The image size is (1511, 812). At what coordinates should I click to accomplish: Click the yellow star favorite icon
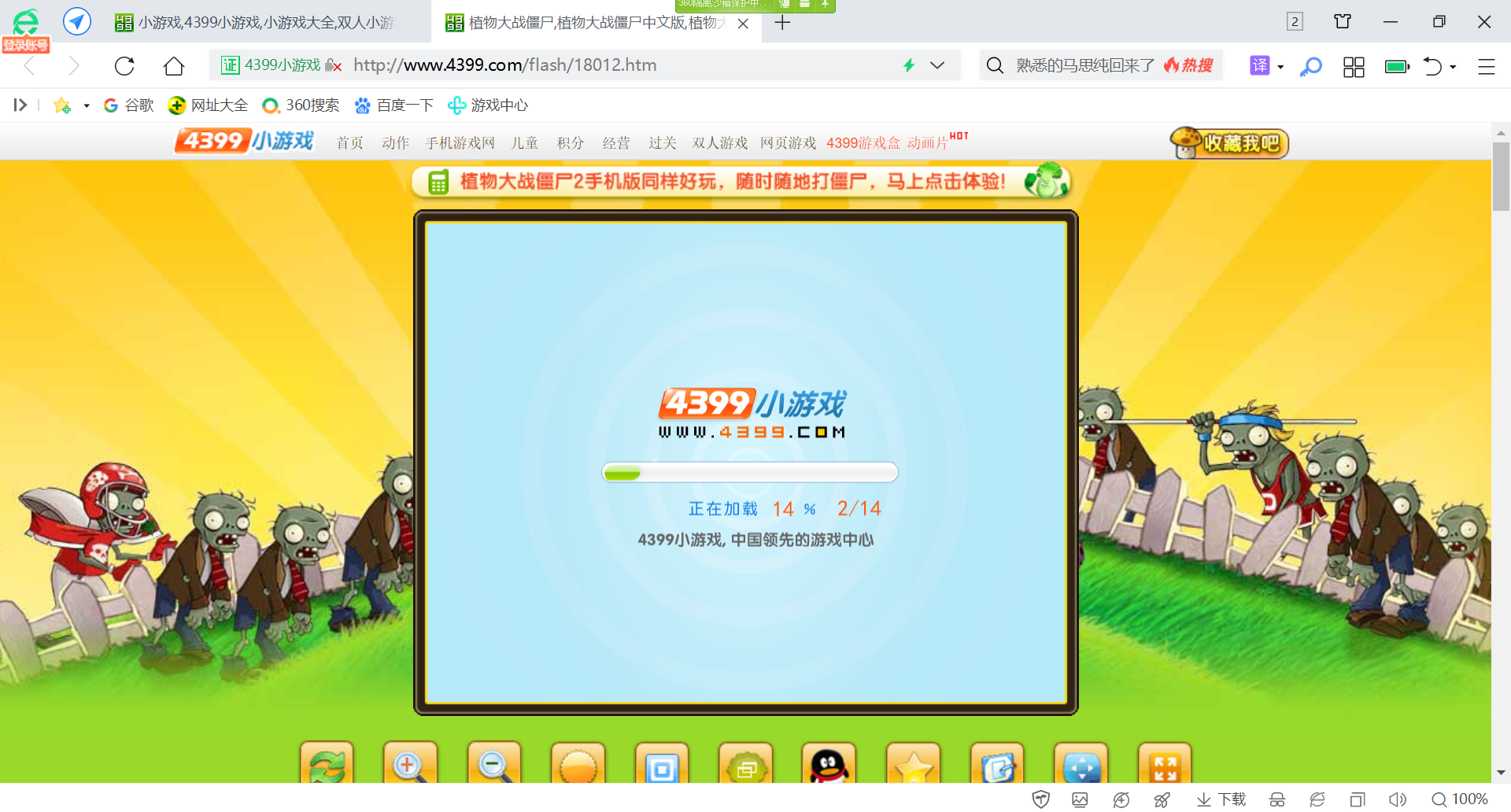click(x=914, y=763)
